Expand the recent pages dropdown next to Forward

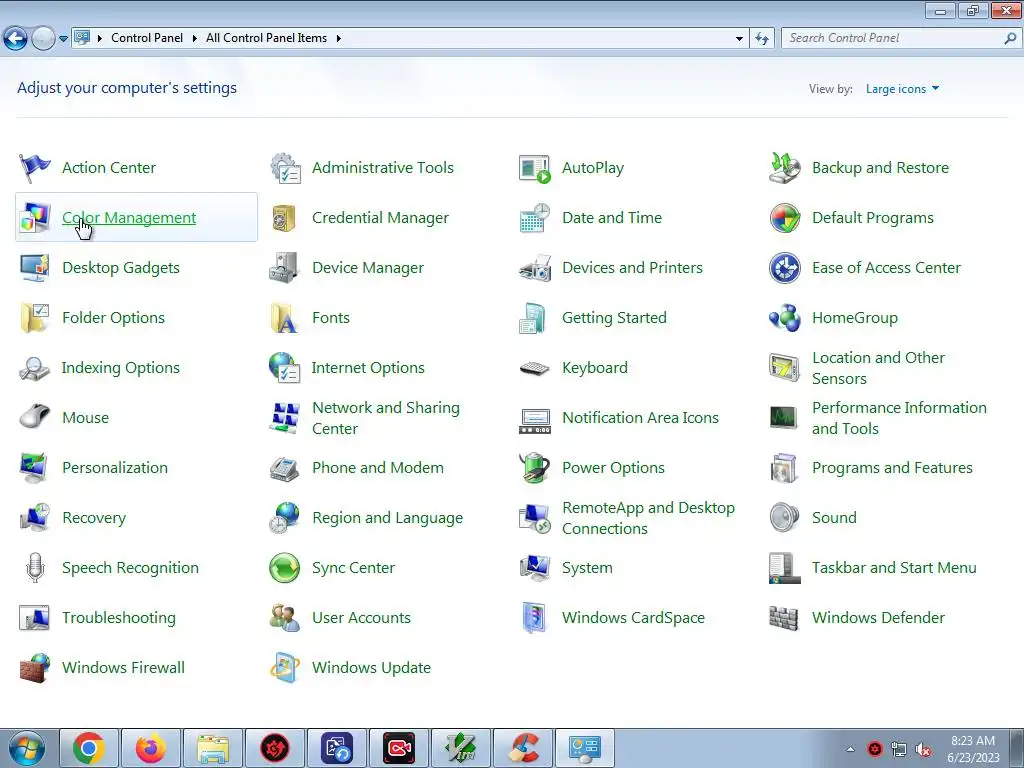63,39
